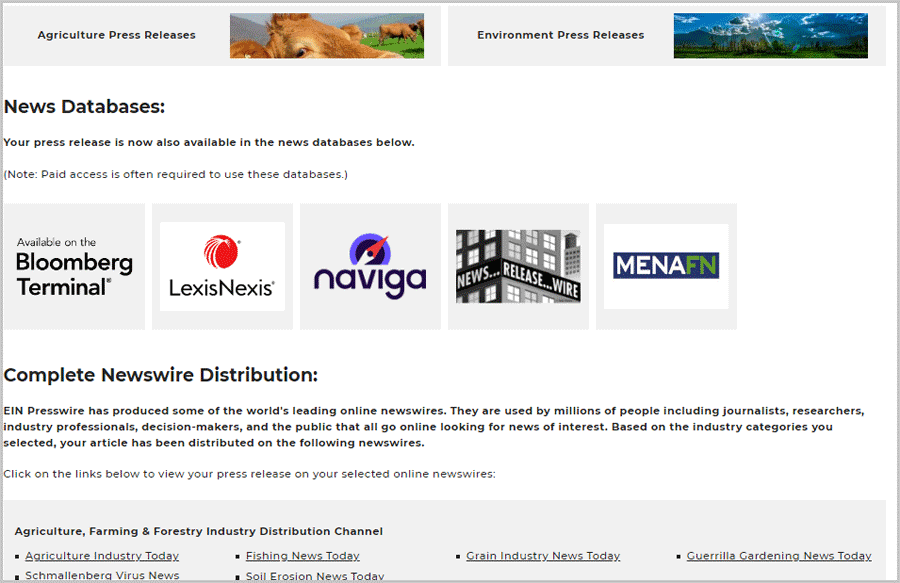Click the mountain landscape image thumbnail
900x583 pixels.
point(770,36)
